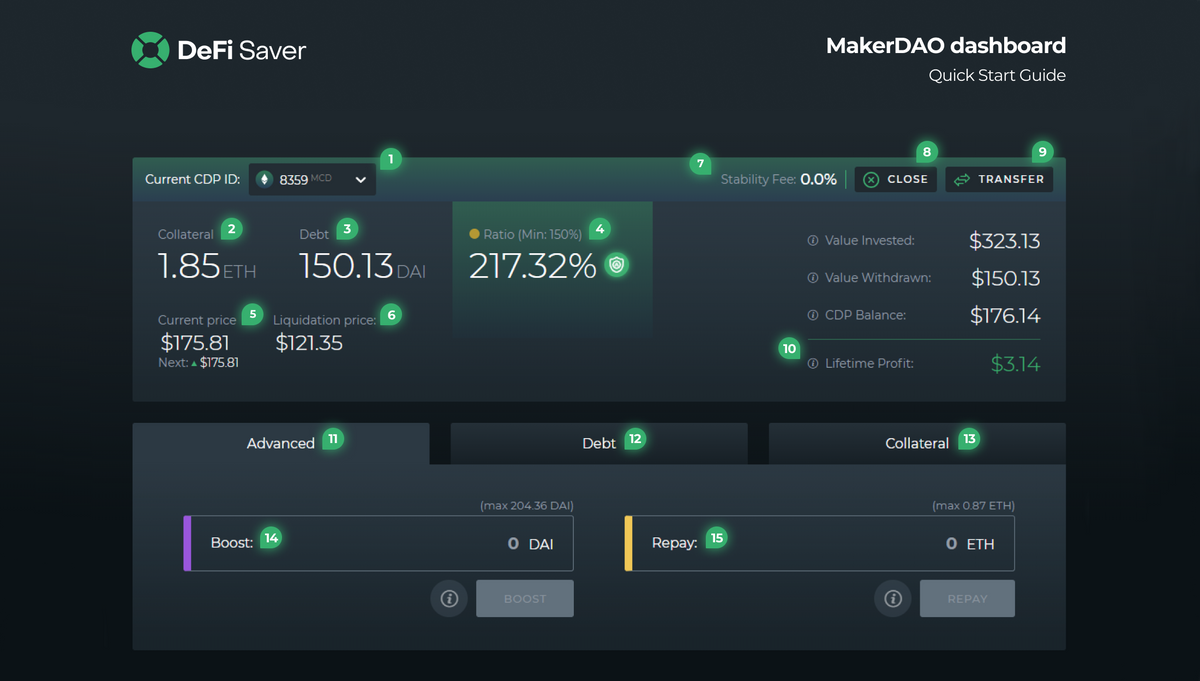Switch to the Debt tab
Viewport: 1200px width, 681px height.
coord(599,443)
